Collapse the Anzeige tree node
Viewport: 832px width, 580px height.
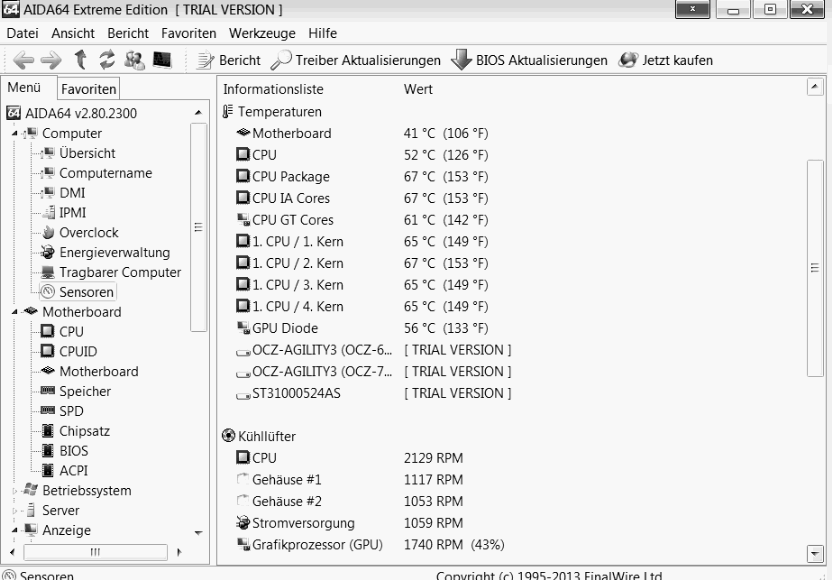14,531
